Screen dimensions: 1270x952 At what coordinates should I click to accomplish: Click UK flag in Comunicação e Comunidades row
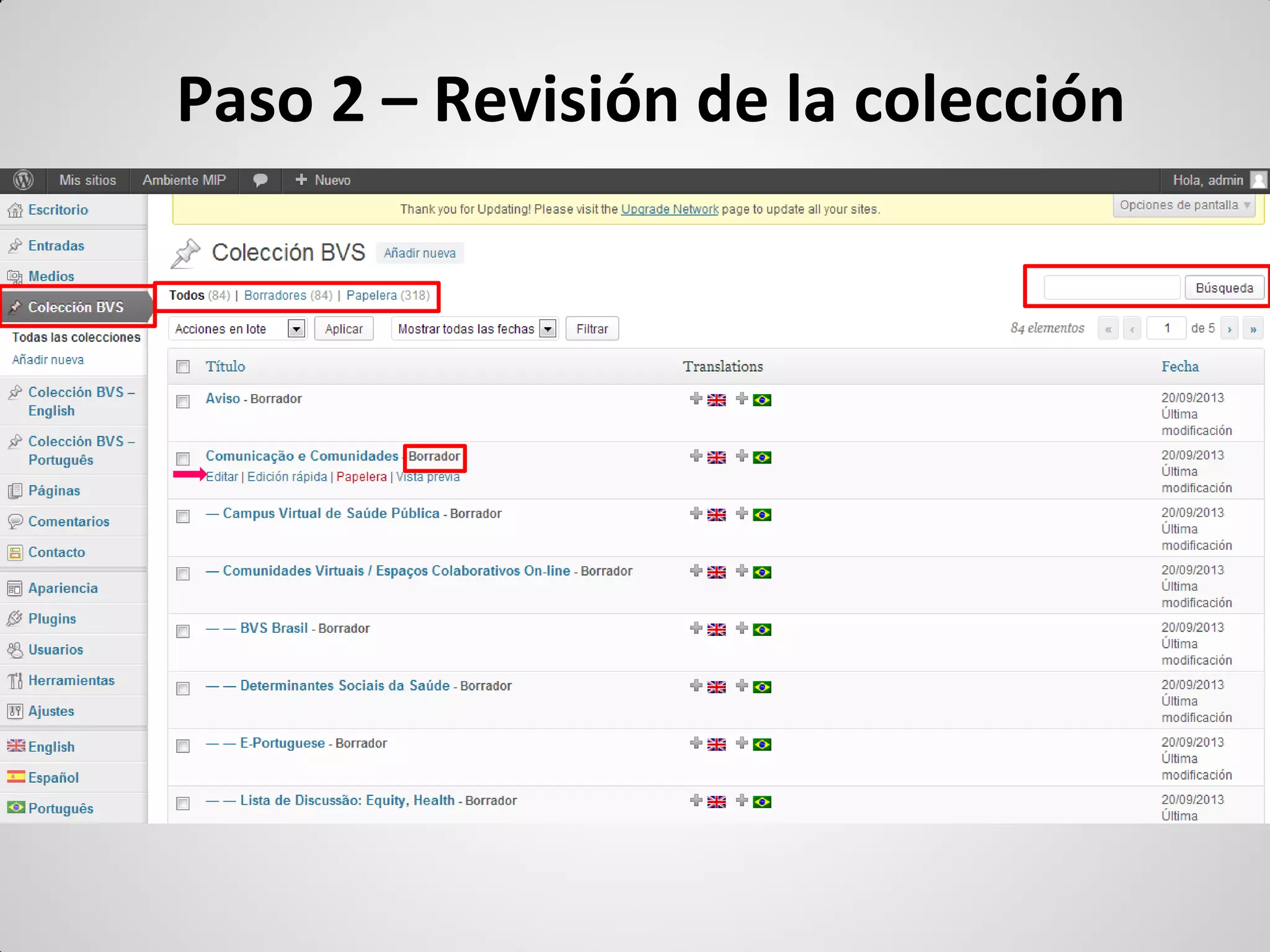(716, 457)
